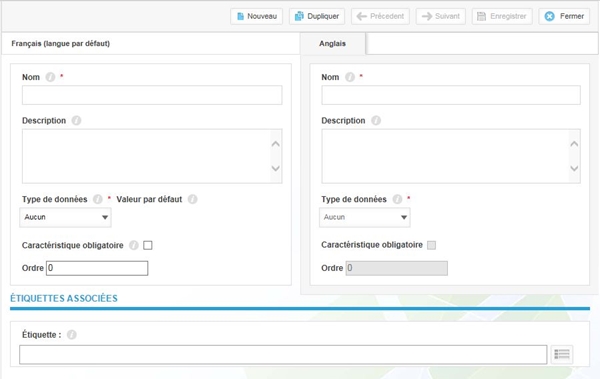The height and width of the screenshot is (379, 600).
Task: Click the Valeur par défaut label
Action: tap(149, 199)
